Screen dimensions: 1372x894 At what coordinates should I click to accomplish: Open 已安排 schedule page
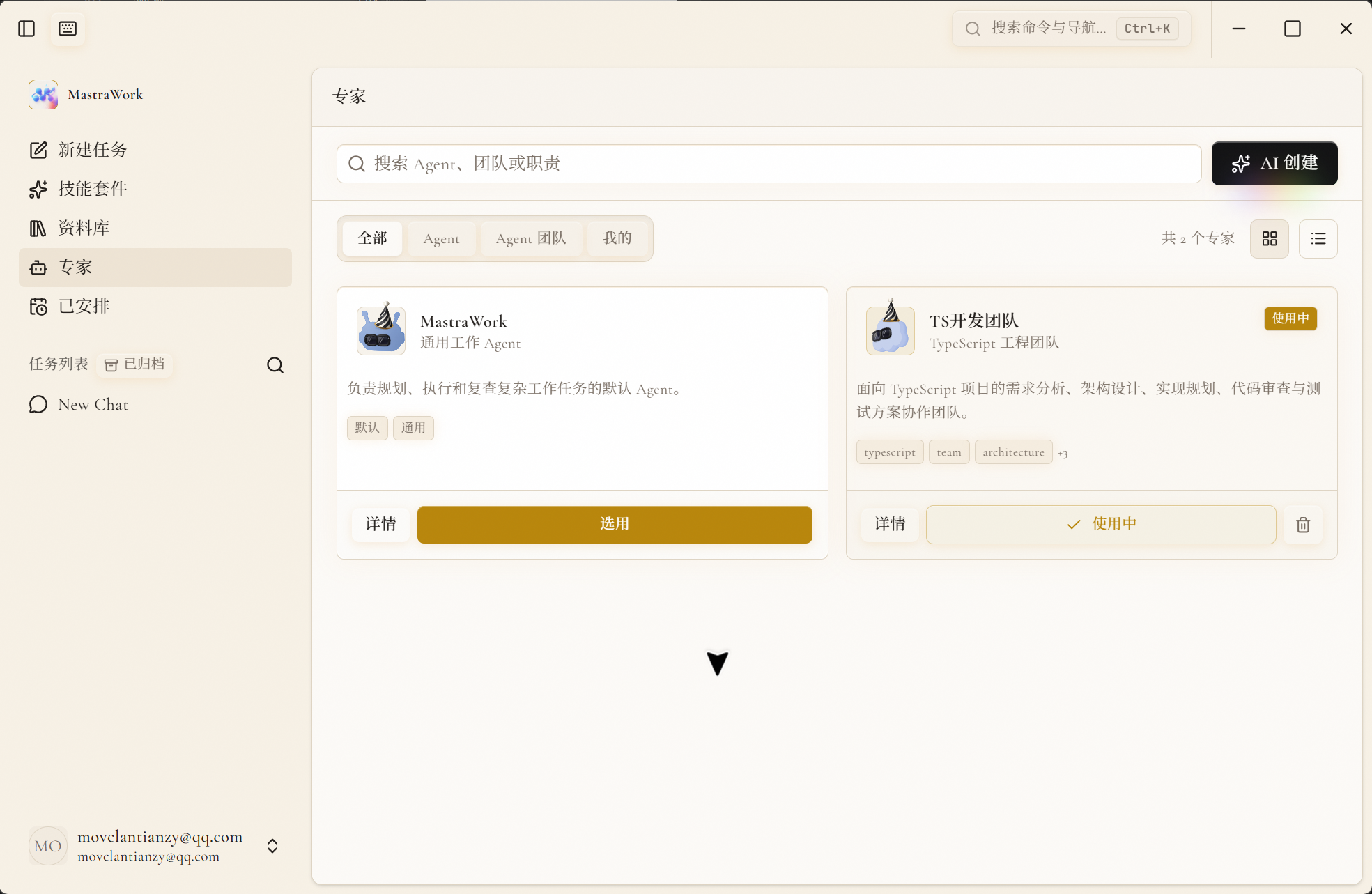click(x=155, y=306)
